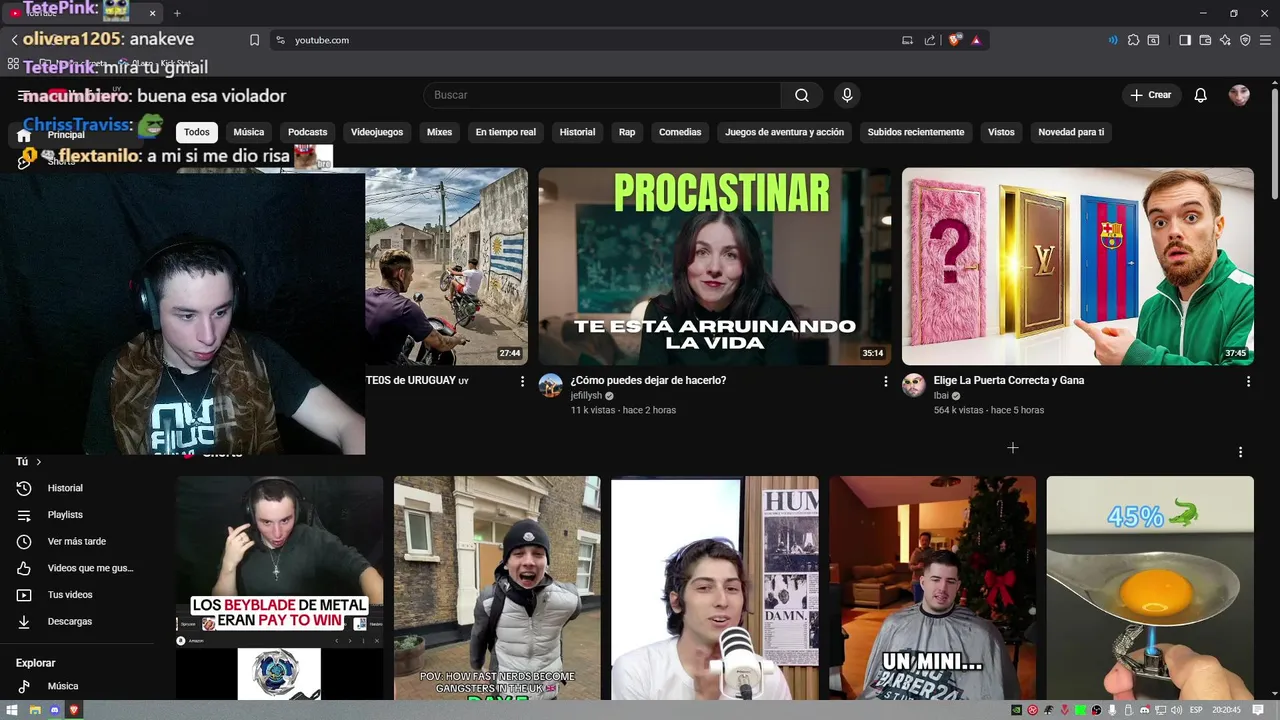Open the Uruguay motorcycle video thumbnail

[446, 266]
